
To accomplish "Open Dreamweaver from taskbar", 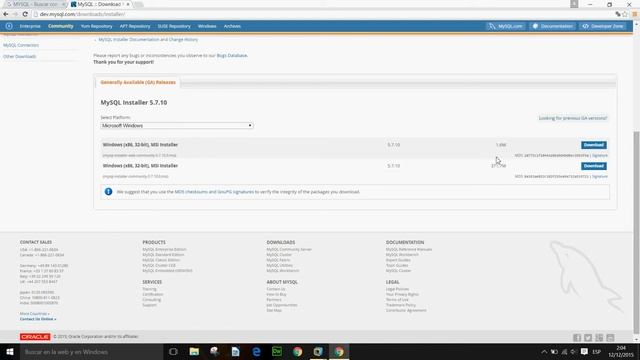I will point(277,351).
